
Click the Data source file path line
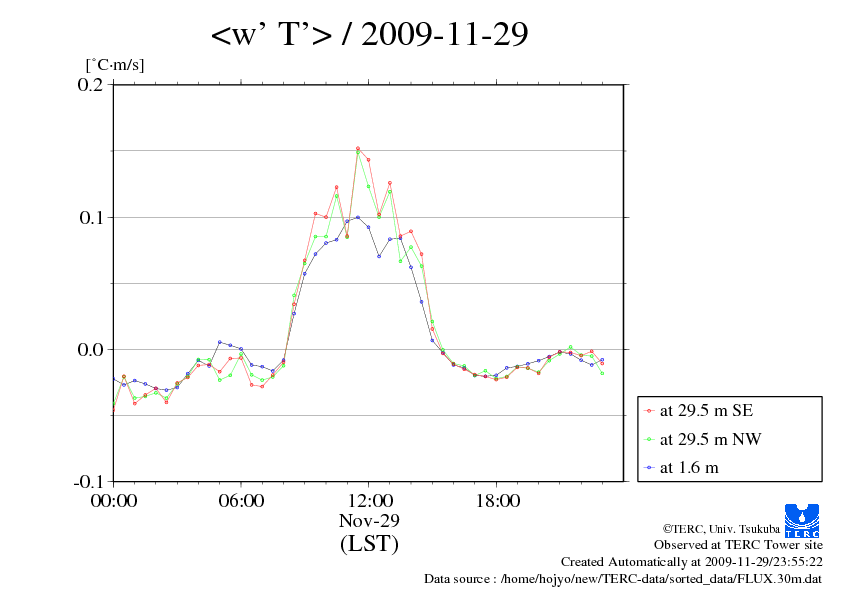click(623, 579)
